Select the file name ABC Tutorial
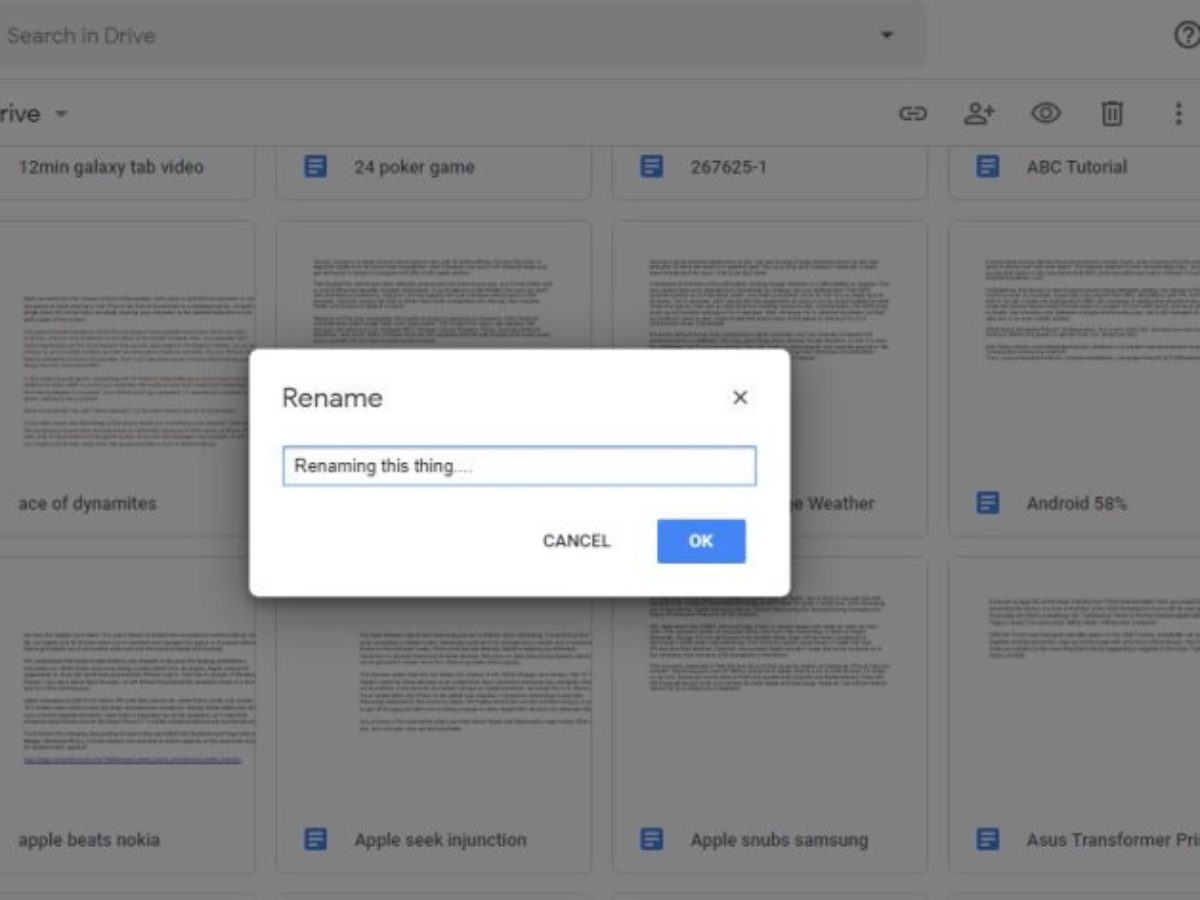This screenshot has height=900, width=1200. pos(1076,167)
